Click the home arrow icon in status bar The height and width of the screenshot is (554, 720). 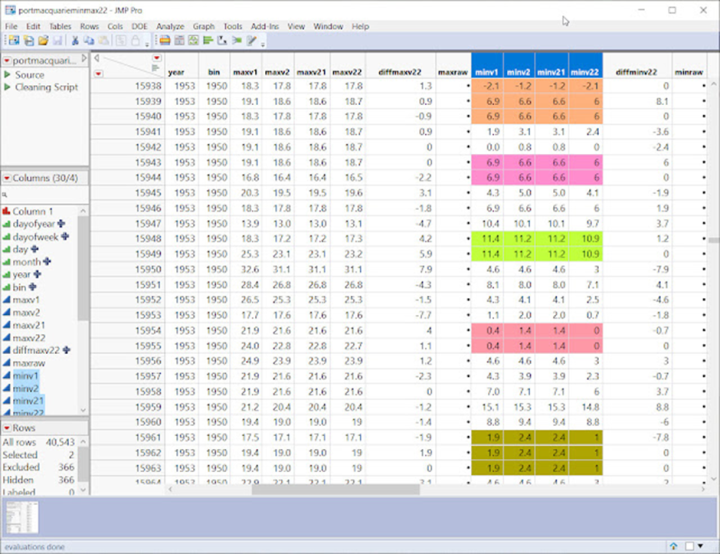[x=674, y=545]
